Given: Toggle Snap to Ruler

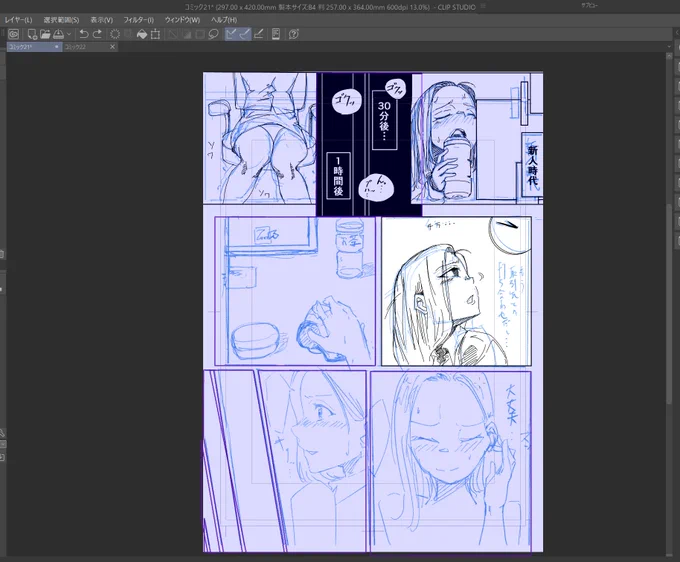Looking at the screenshot, I should coord(231,34).
